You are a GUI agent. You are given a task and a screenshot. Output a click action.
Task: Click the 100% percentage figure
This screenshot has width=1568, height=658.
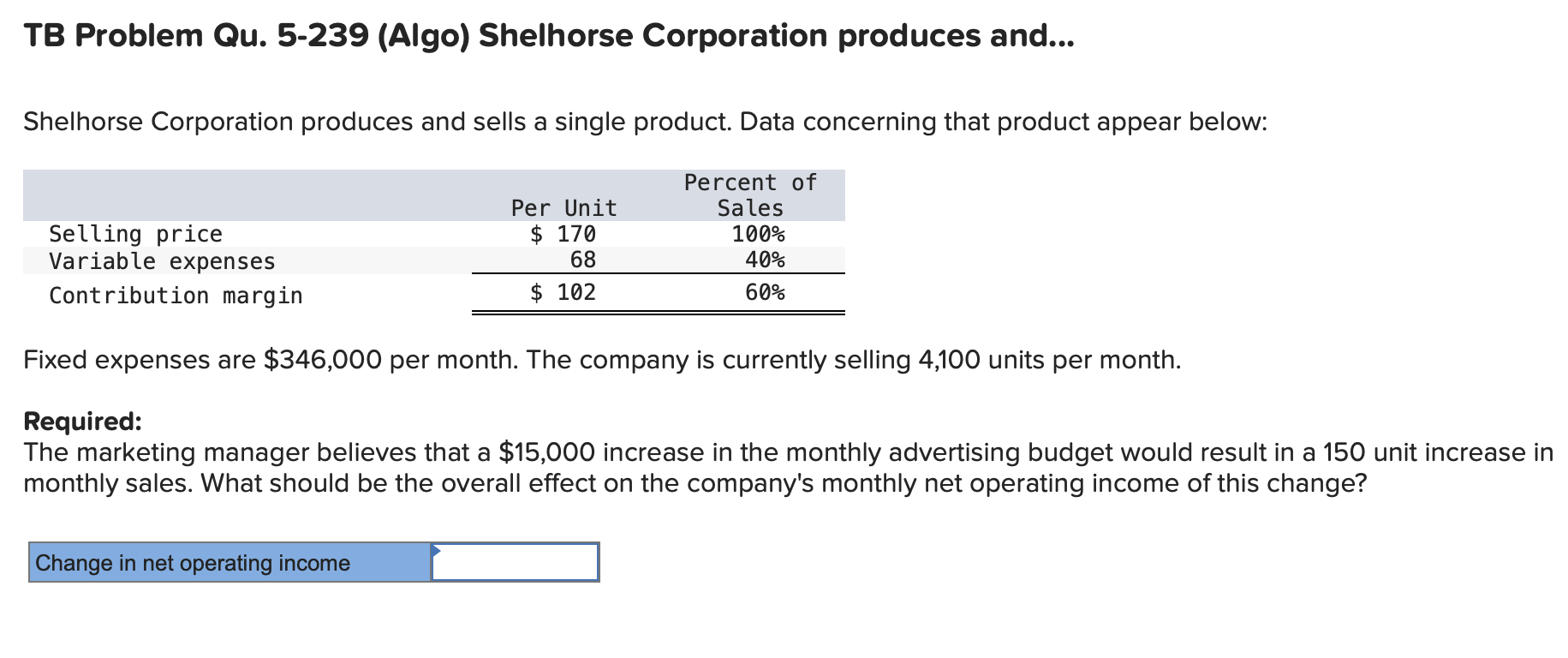757,233
